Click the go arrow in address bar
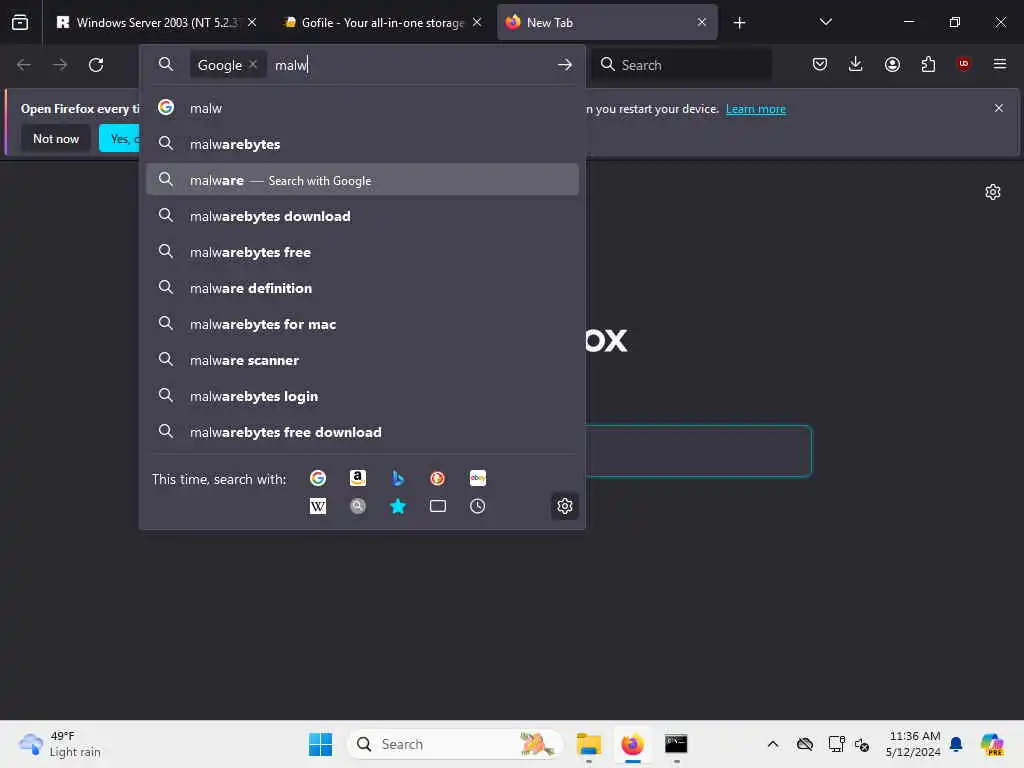This screenshot has height=768, width=1024. point(565,65)
